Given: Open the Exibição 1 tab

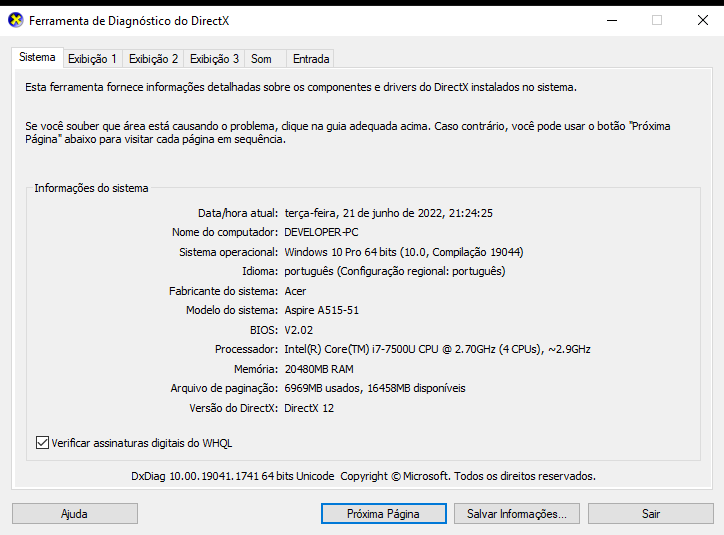Looking at the screenshot, I should click(93, 59).
